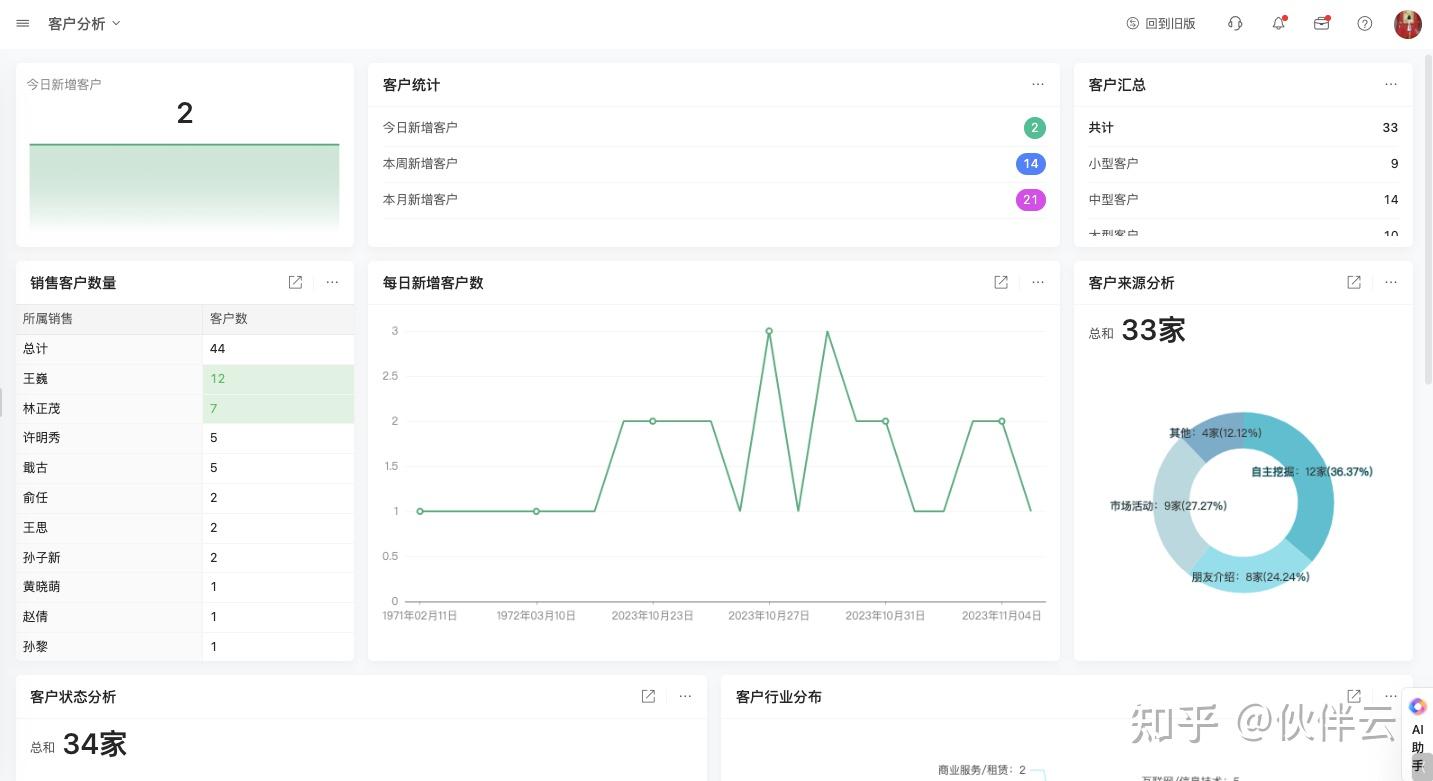The width and height of the screenshot is (1433, 781).
Task: Click the 共计 row in 客户汇总
Action: [1243, 128]
